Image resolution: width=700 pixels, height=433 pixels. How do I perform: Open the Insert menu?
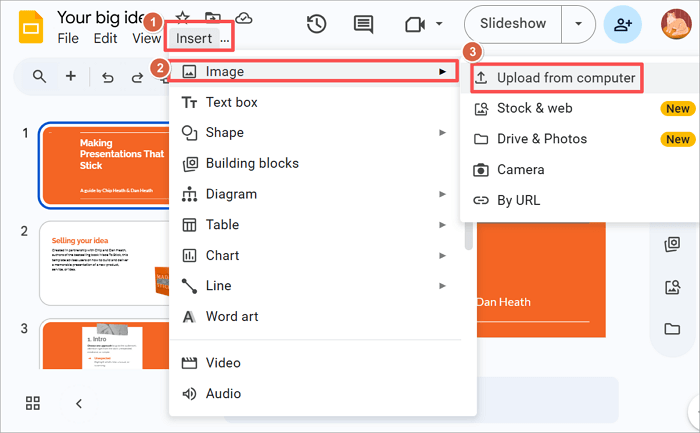(x=194, y=38)
